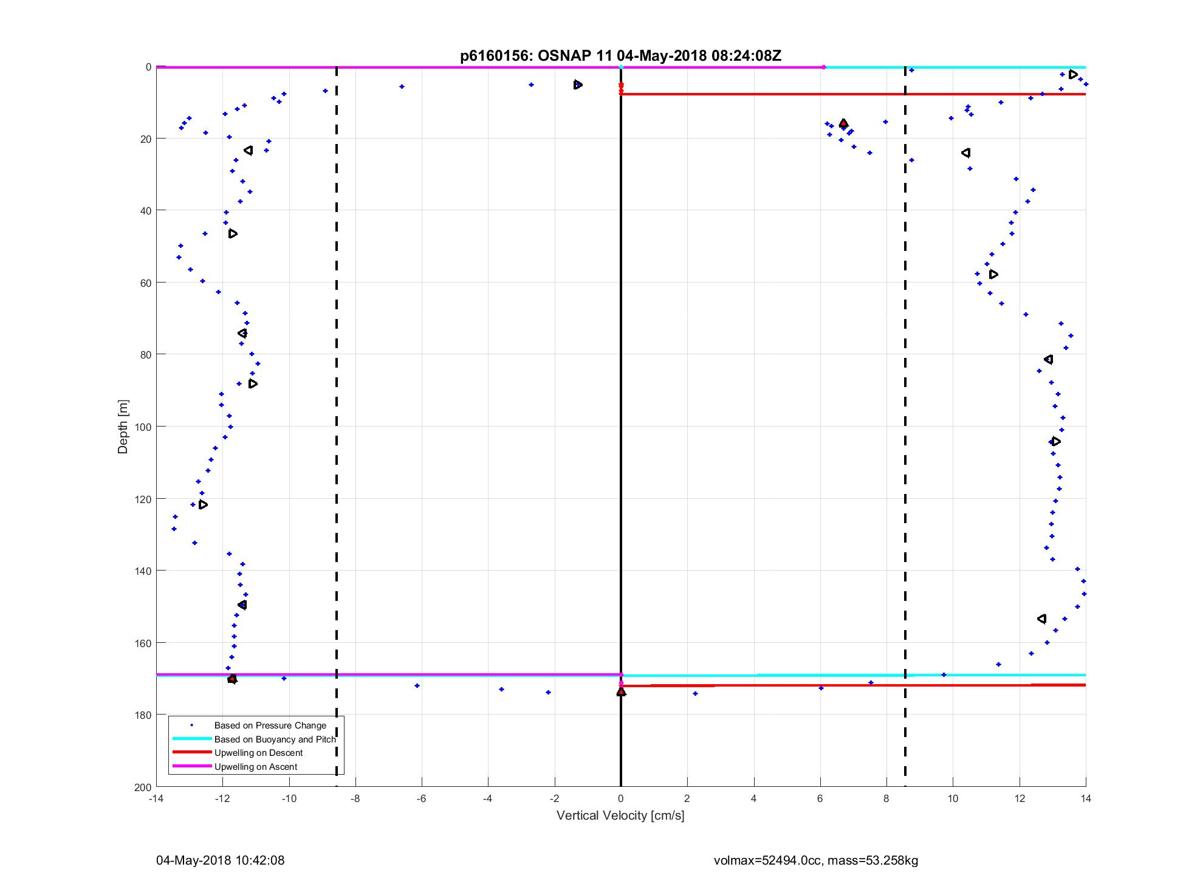Select legend entry 'Upwelling on Ascent'
The image size is (1200, 885).
coord(256,766)
